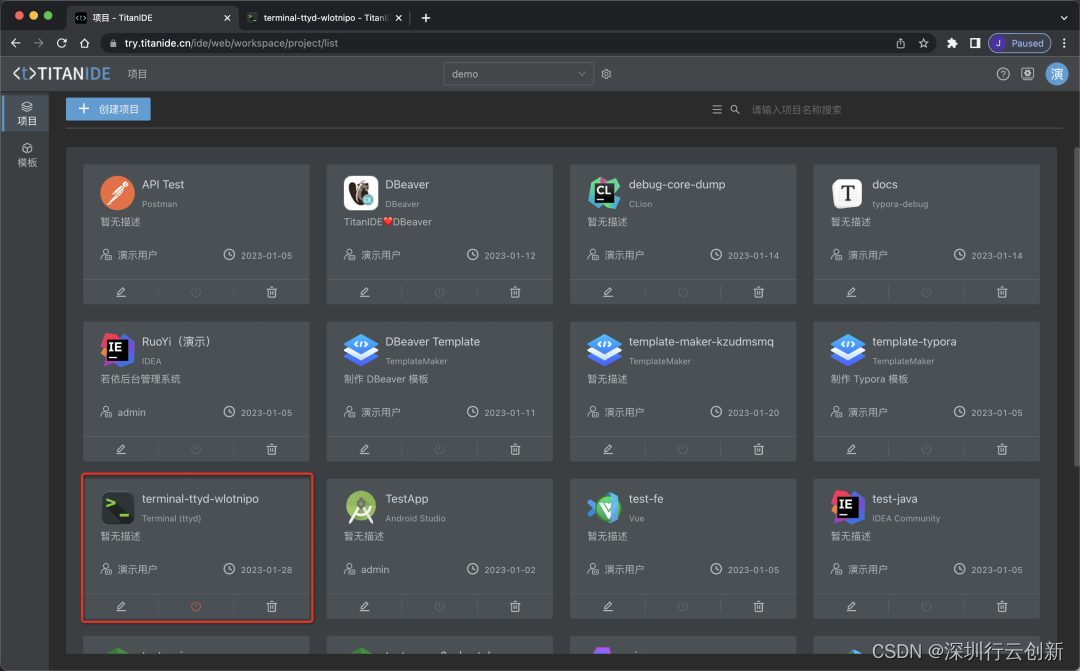Open a new browser tab

point(426,18)
